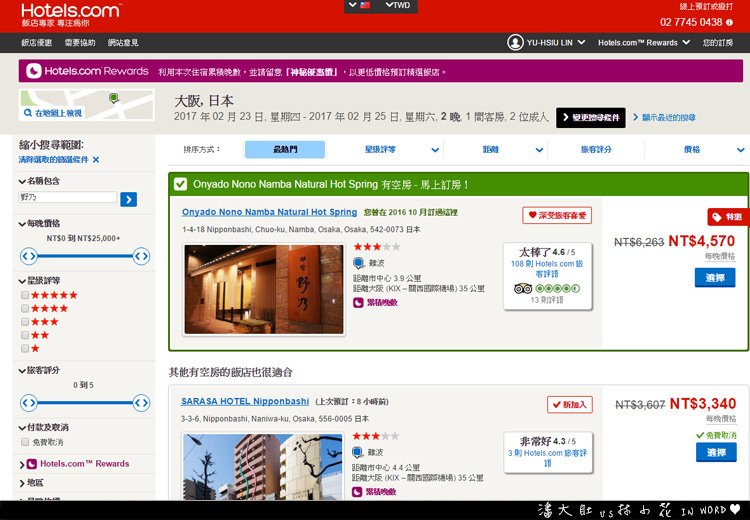
Task: Click 累積晚數 icon for SARASA HOTEL
Action: coord(357,492)
